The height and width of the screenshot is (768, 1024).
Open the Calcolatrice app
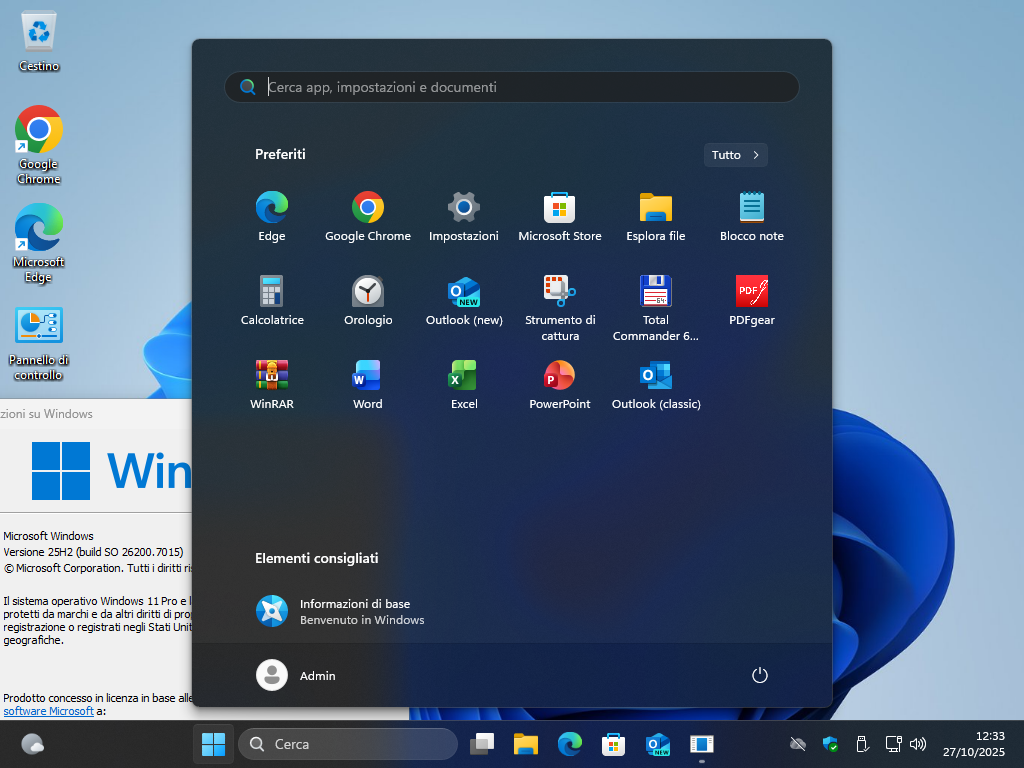pos(272,301)
